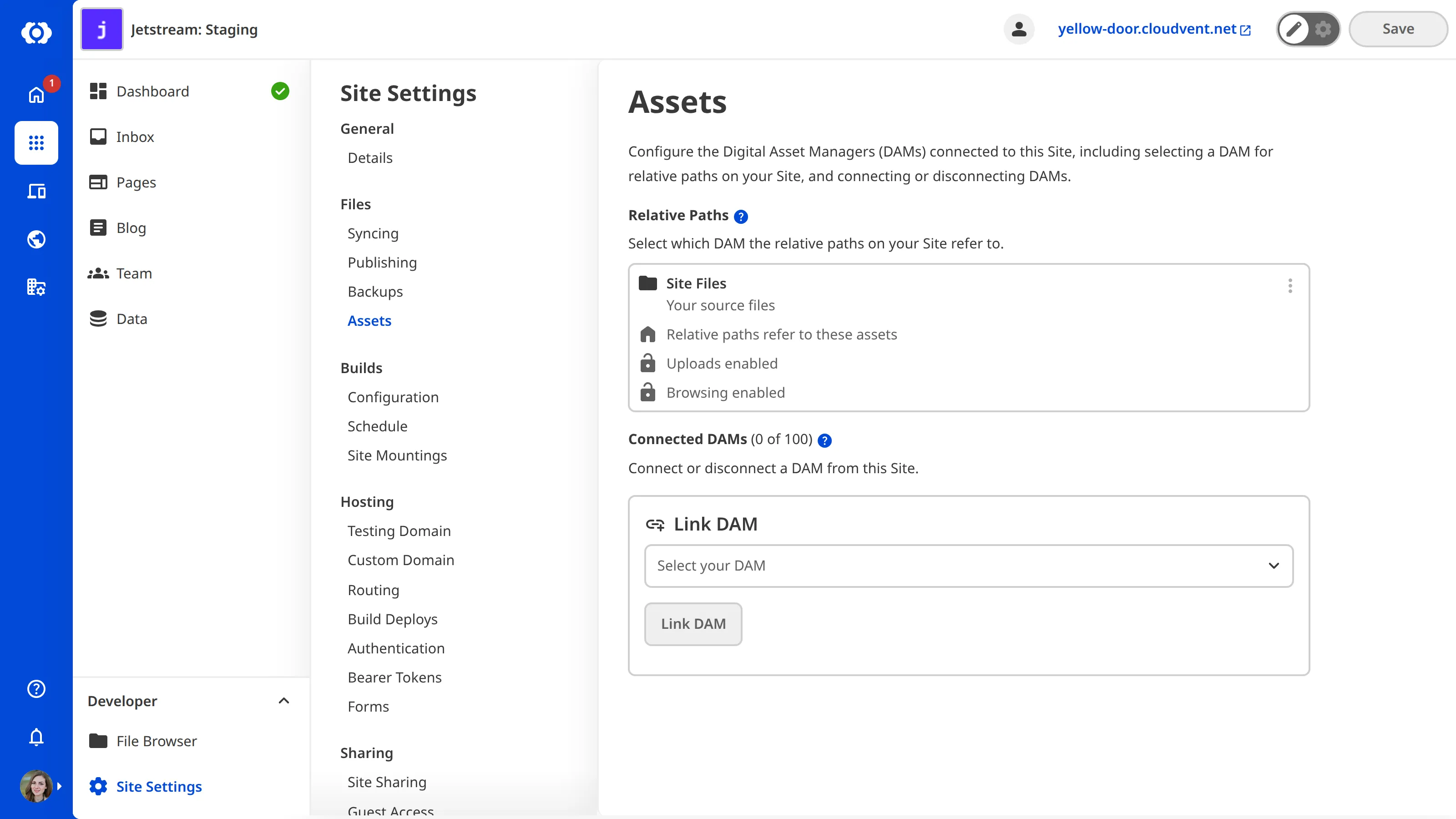
Task: Open the home icon with notification badge
Action: pos(36,94)
